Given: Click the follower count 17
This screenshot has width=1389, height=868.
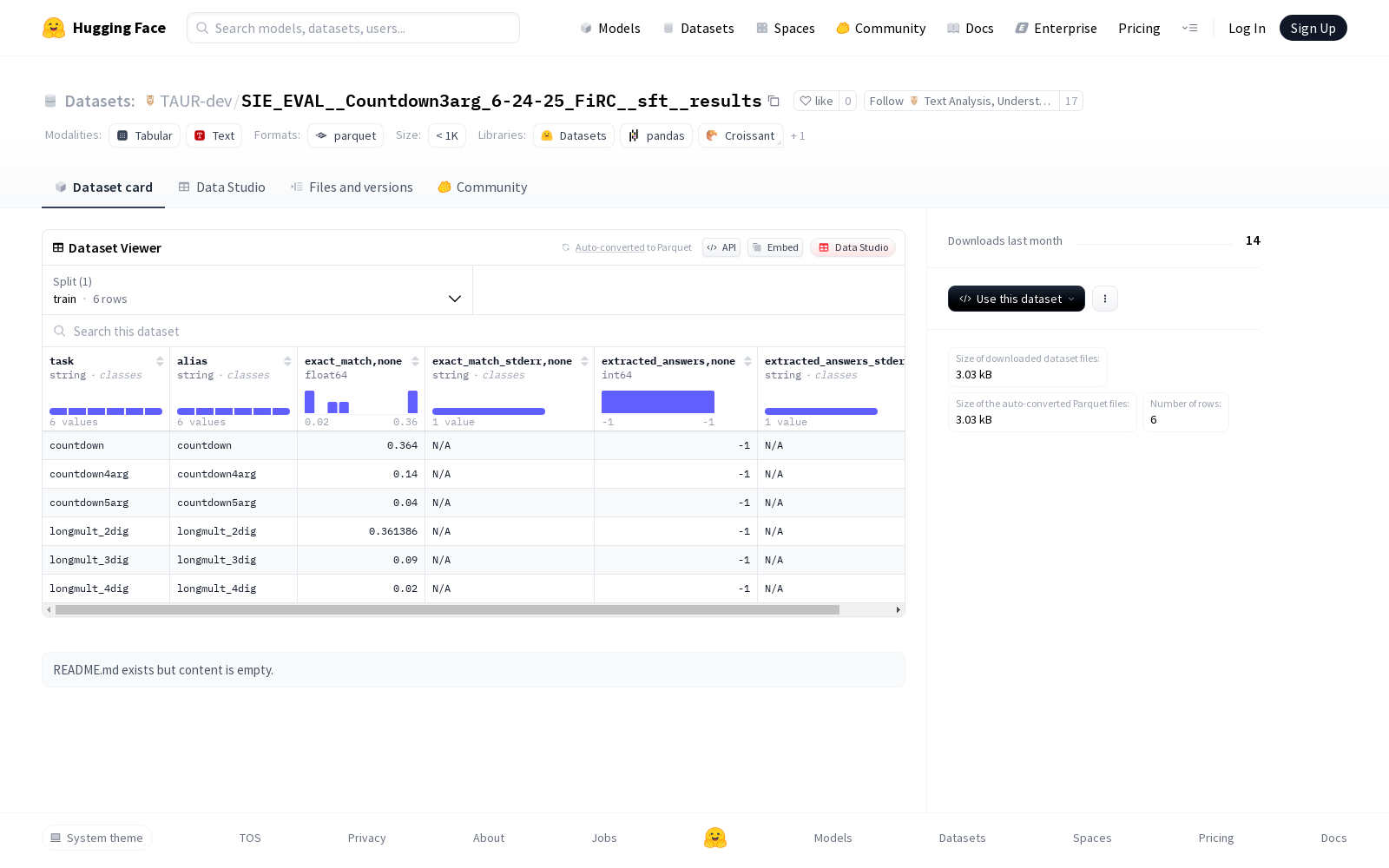Looking at the screenshot, I should (x=1071, y=102).
